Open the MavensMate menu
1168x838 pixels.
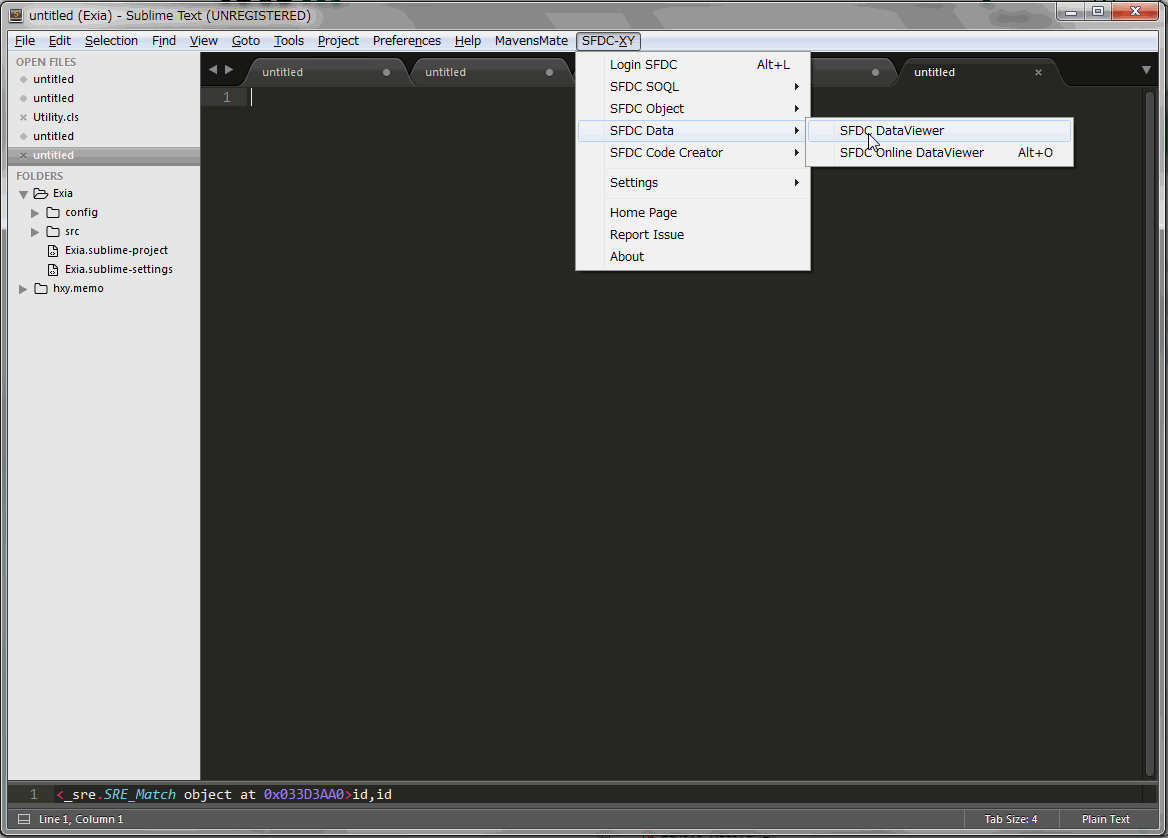click(x=531, y=41)
